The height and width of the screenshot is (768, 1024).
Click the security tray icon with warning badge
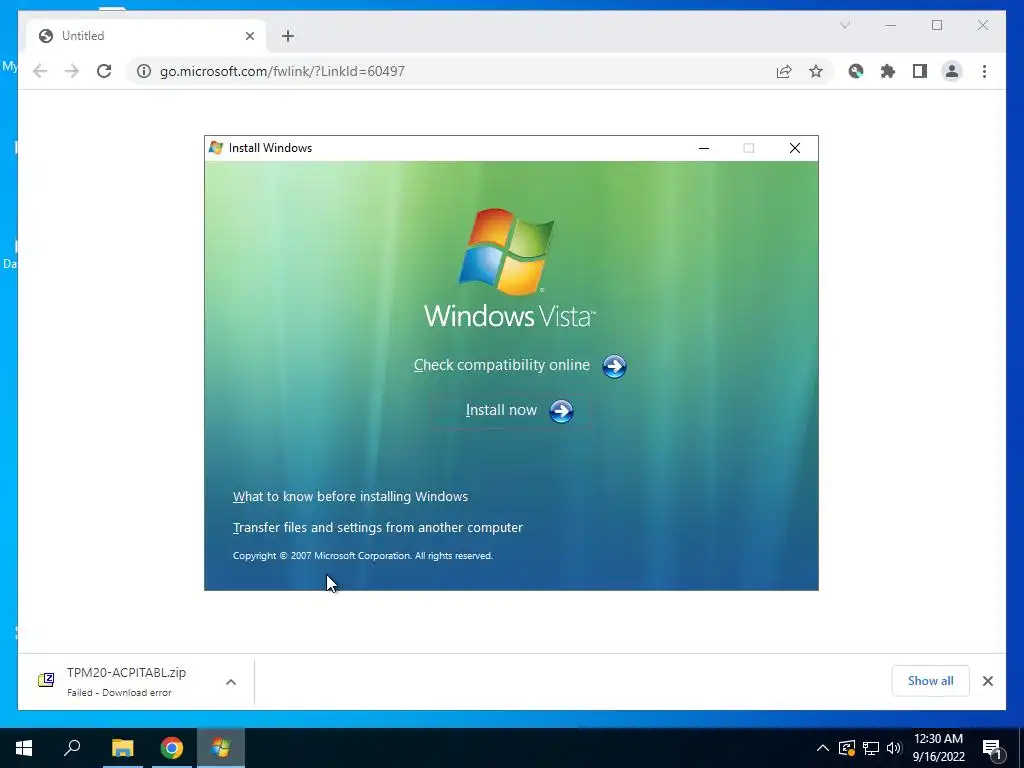847,748
